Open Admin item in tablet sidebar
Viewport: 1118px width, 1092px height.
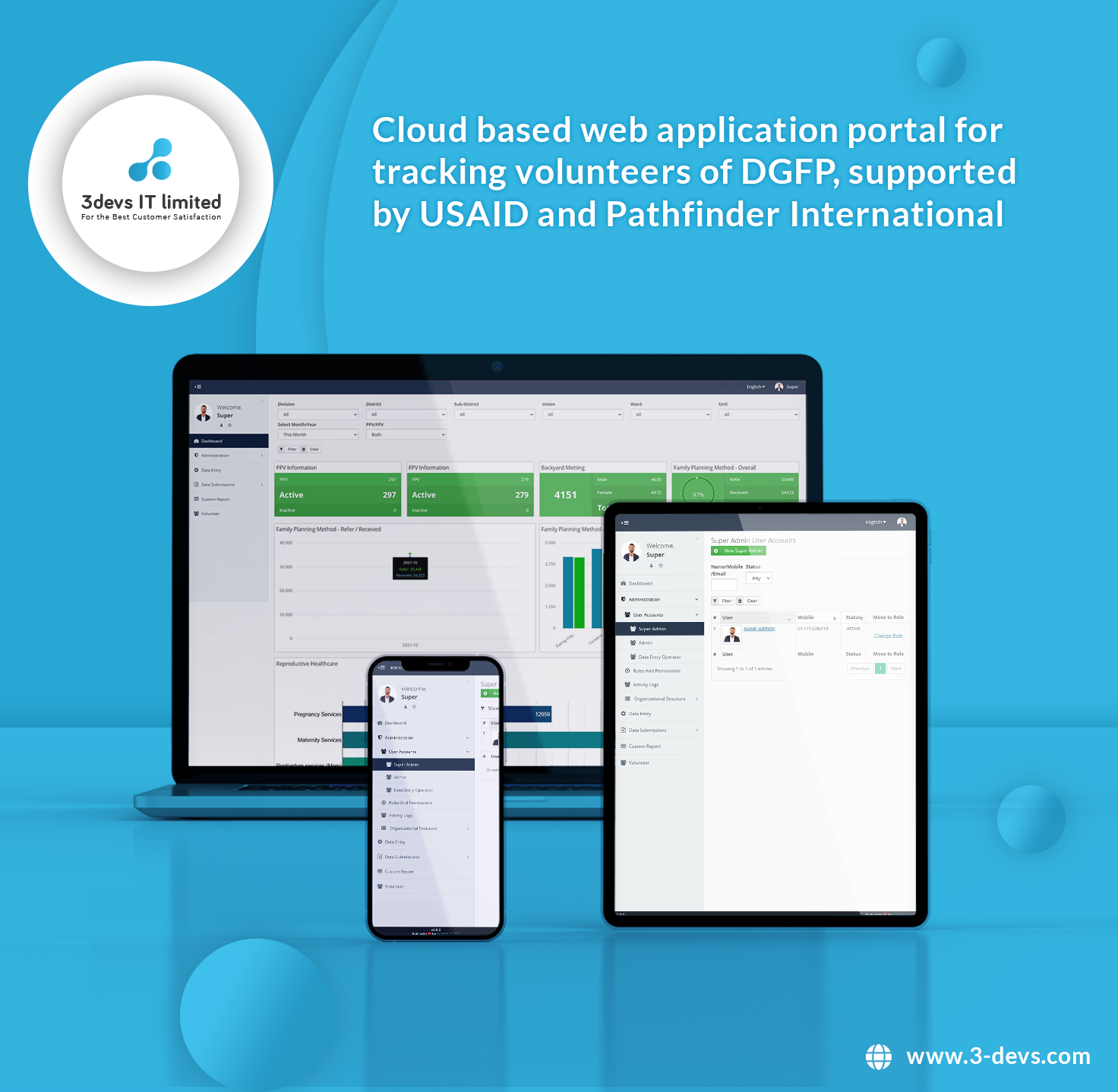pos(659,642)
